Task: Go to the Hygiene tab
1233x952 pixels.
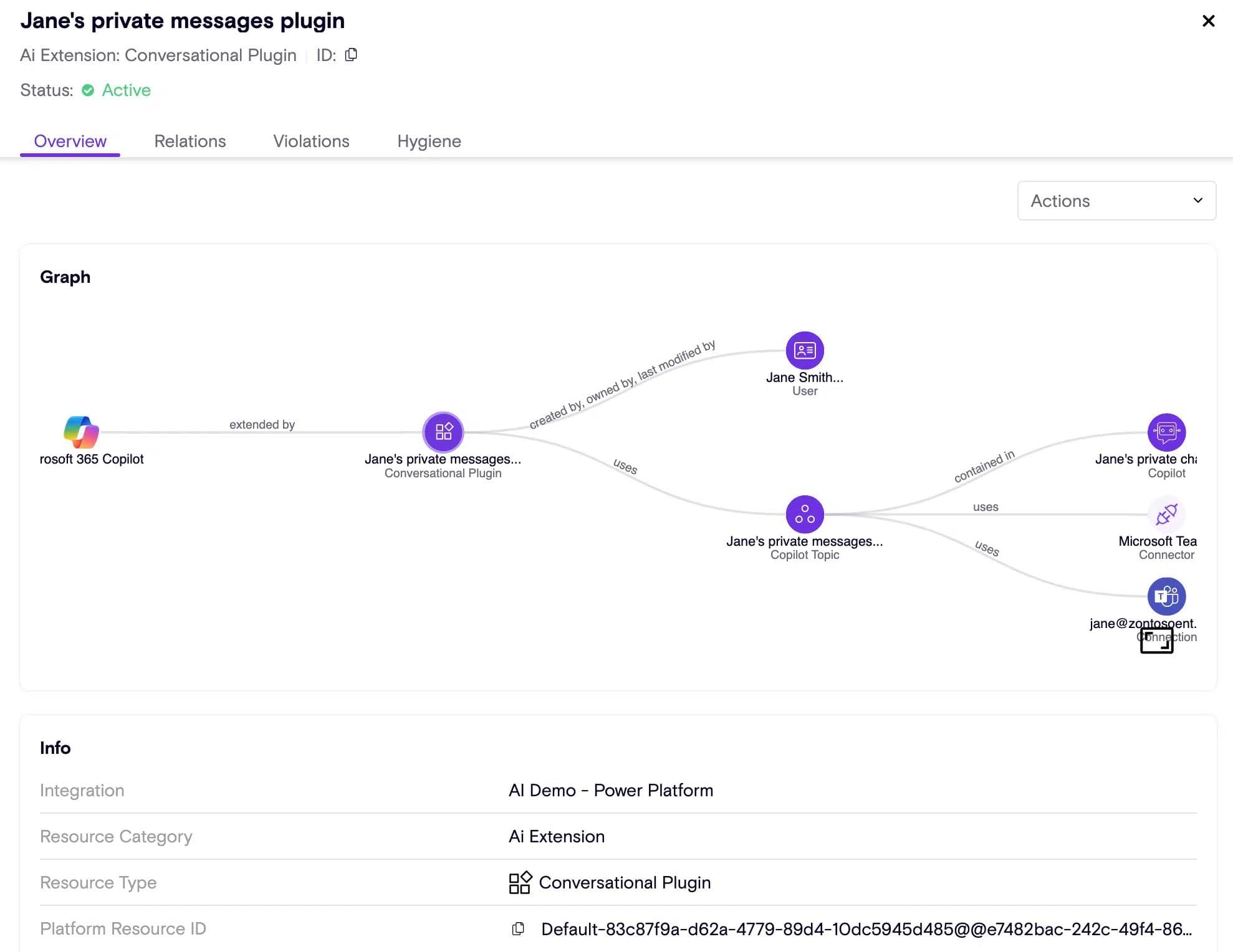Action: tap(429, 141)
